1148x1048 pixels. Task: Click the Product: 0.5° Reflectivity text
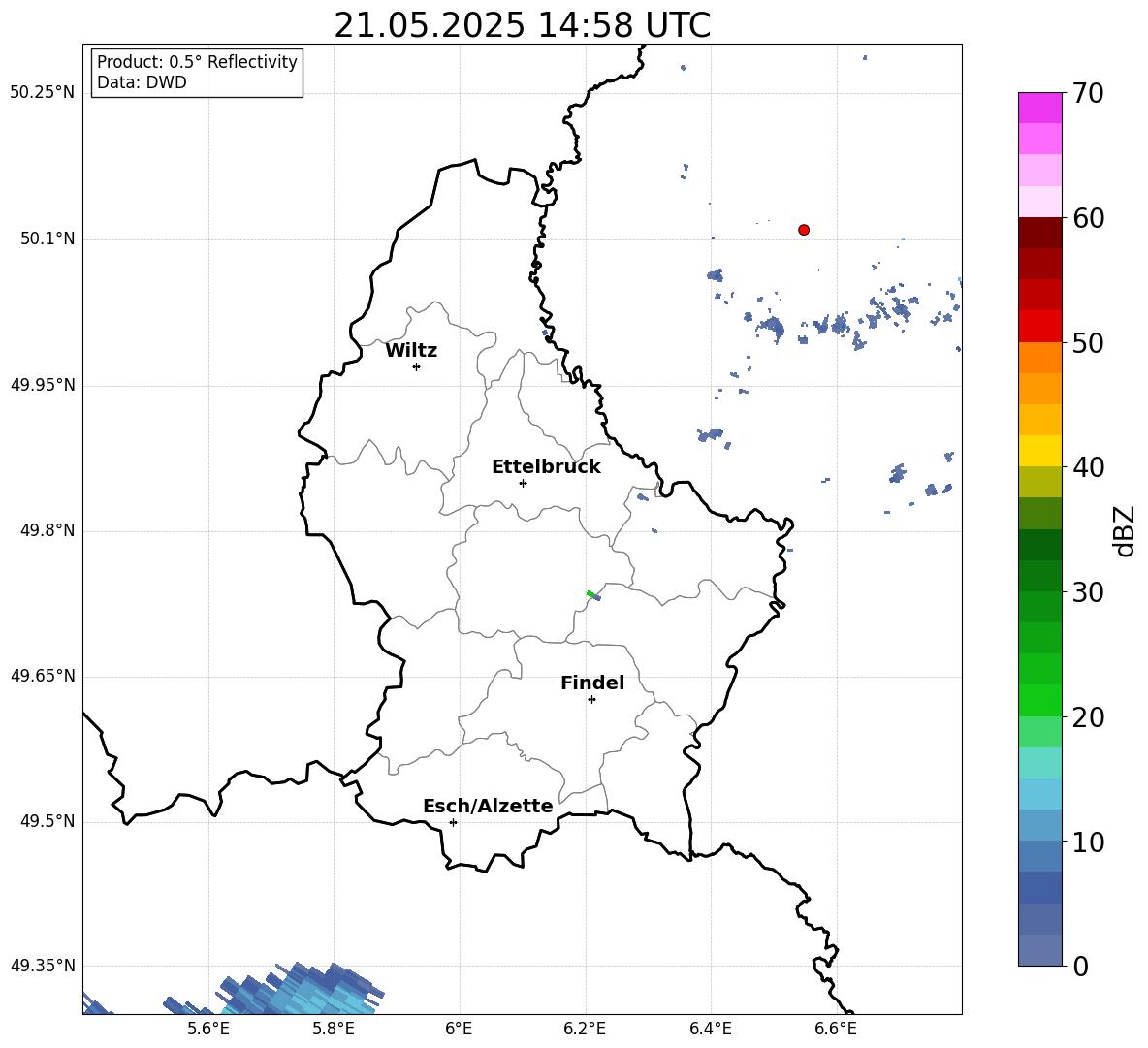pos(197,62)
